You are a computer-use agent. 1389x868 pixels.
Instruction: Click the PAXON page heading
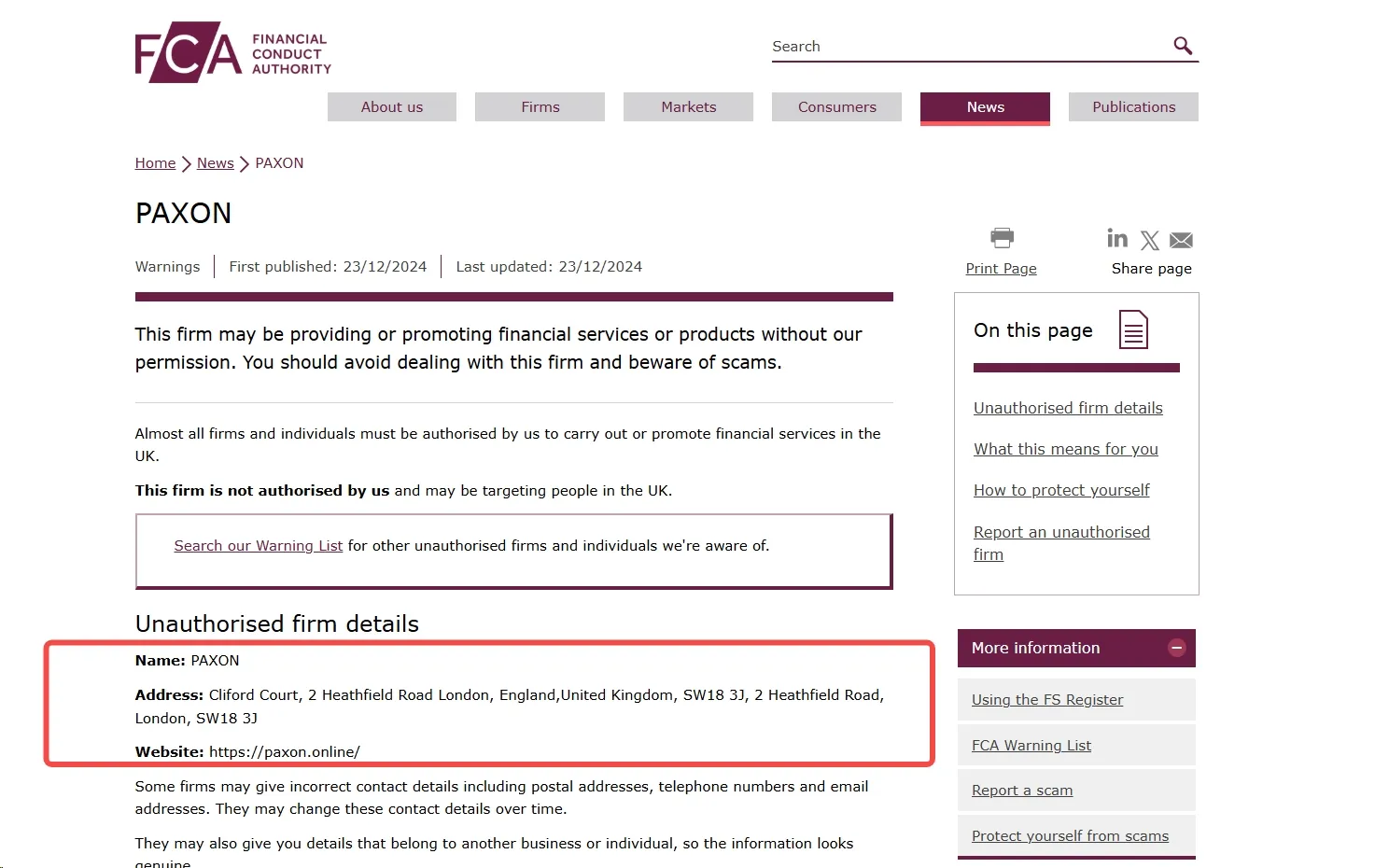(183, 214)
